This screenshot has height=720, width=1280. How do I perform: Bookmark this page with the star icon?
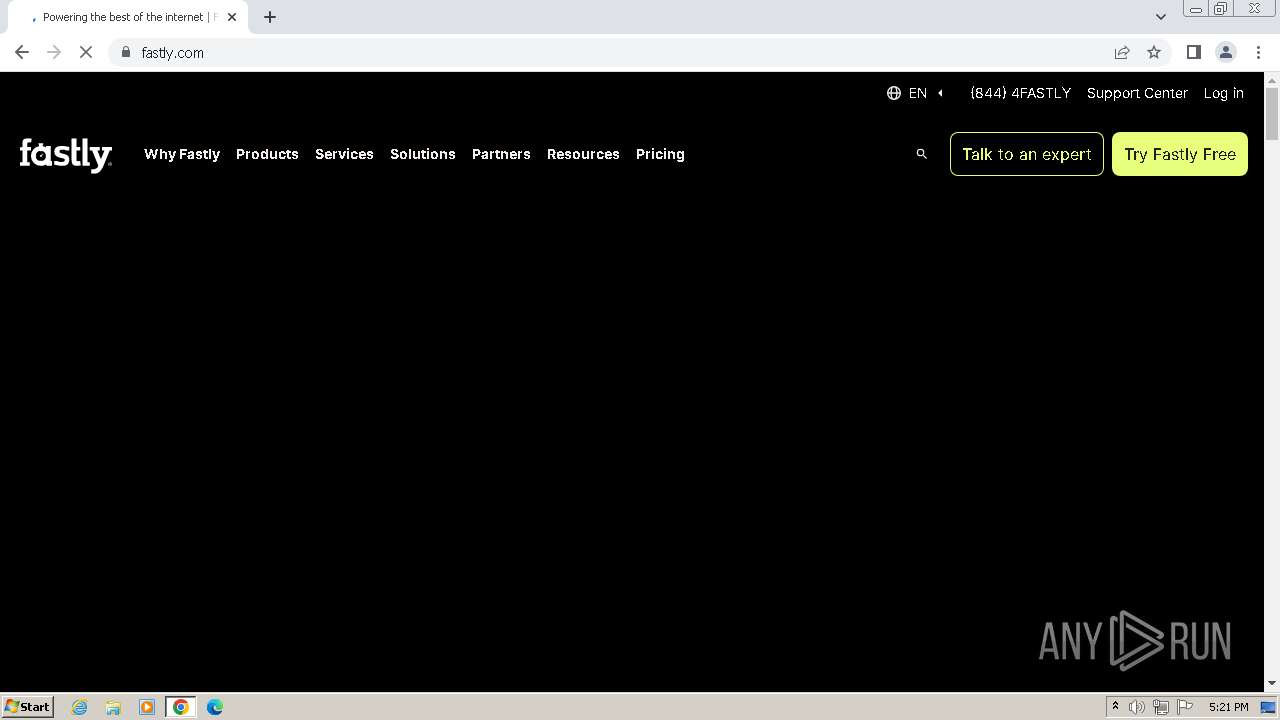point(1154,52)
